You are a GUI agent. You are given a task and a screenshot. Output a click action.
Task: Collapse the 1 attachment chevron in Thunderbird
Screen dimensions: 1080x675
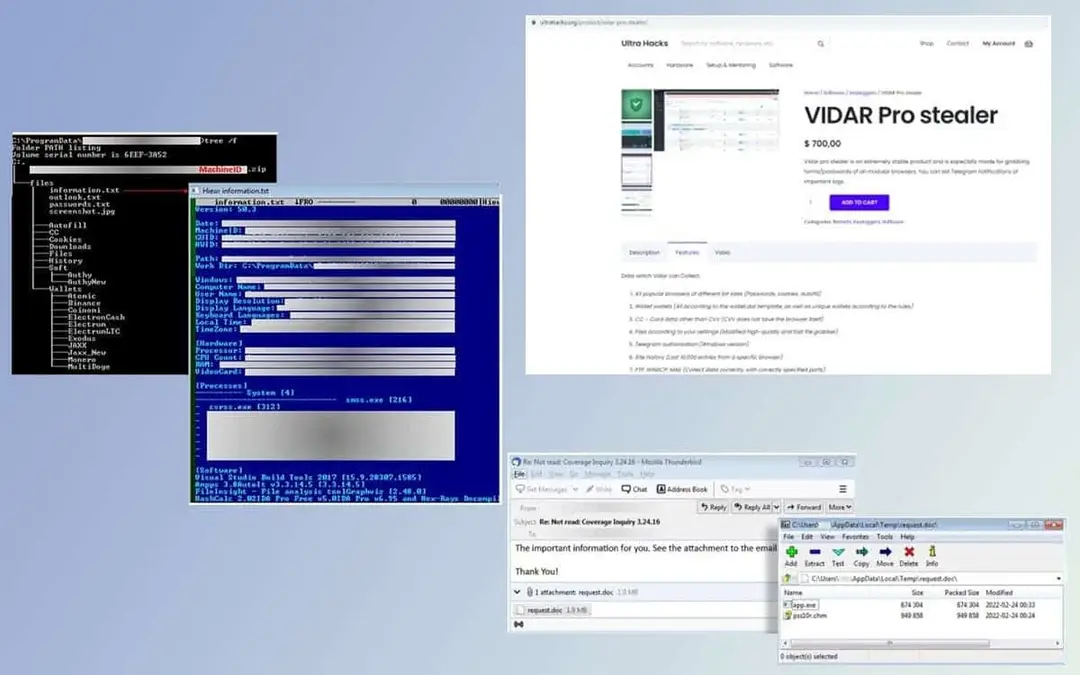(x=517, y=592)
